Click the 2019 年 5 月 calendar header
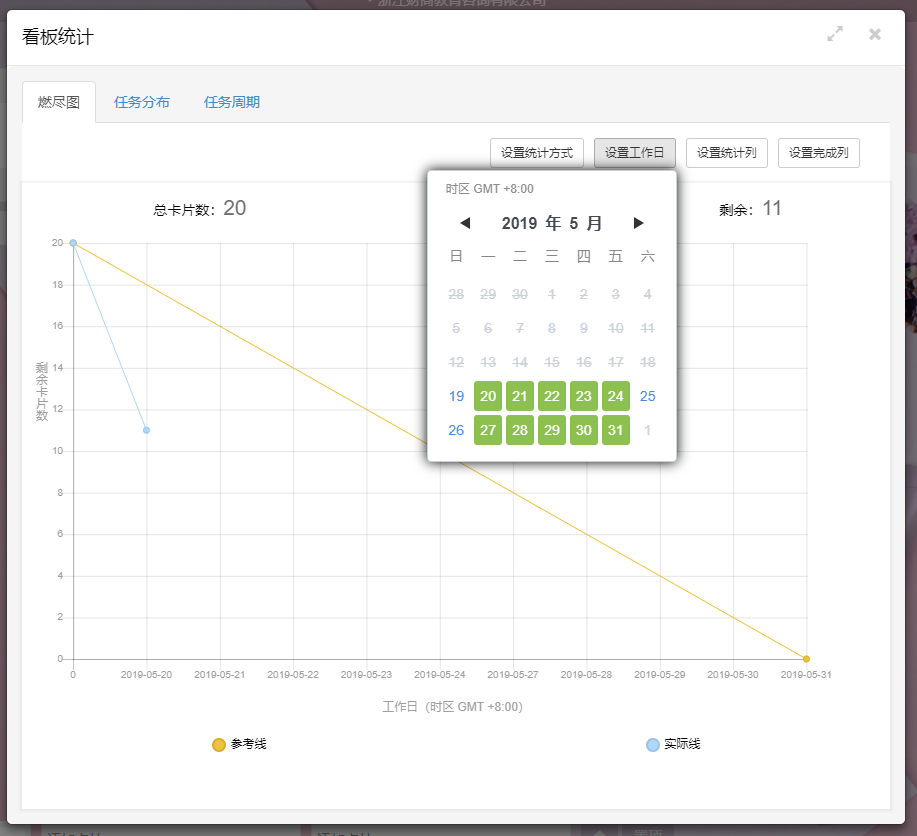This screenshot has width=917, height=836. 551,223
